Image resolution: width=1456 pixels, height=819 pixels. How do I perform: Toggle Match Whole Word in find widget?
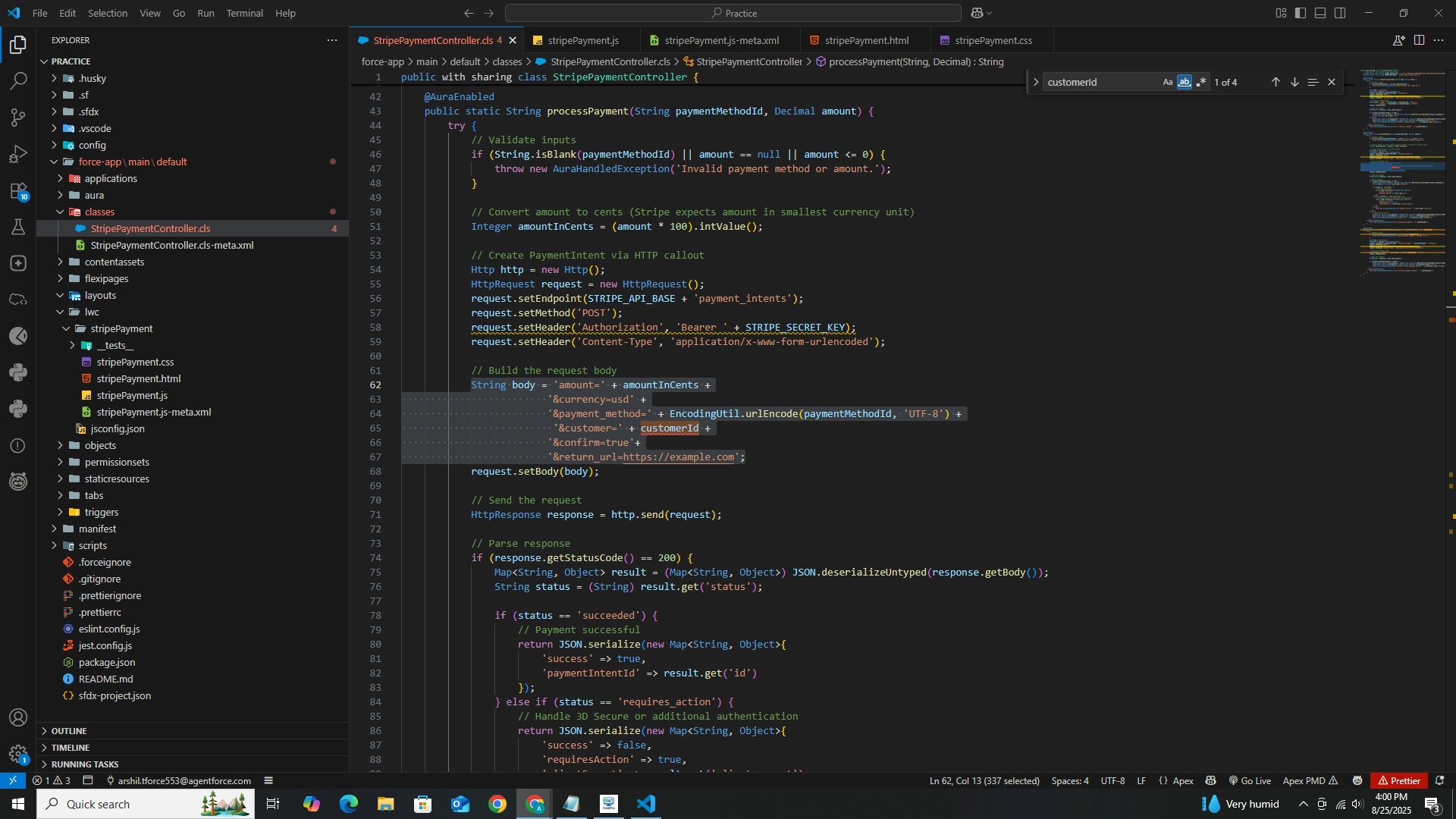coord(1185,82)
